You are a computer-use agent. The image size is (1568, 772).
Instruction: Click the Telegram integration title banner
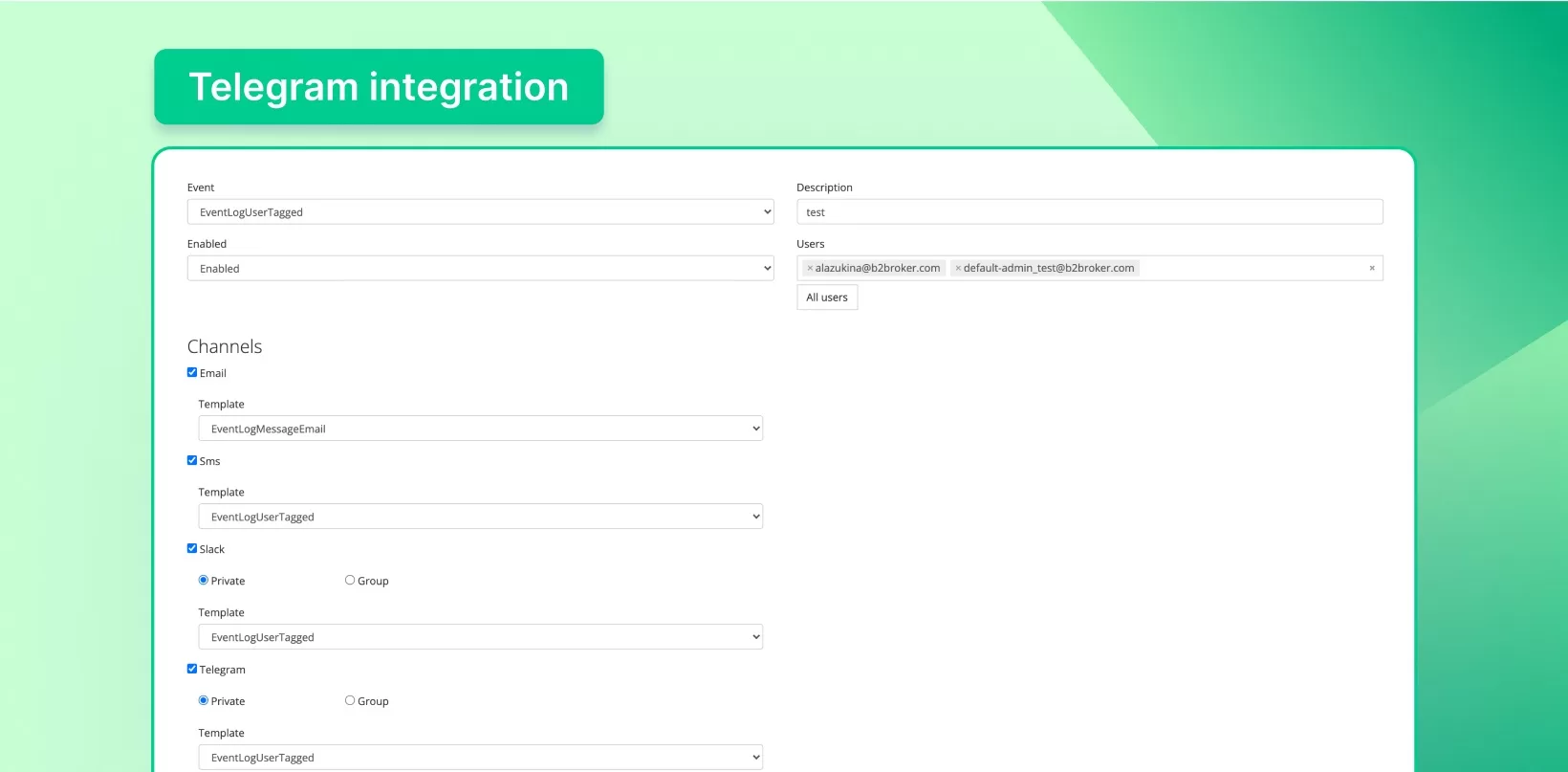click(379, 87)
